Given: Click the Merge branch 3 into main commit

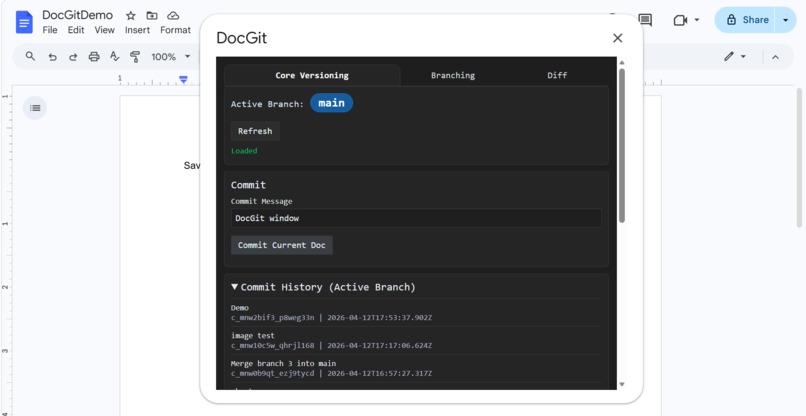Looking at the screenshot, I should [x=416, y=368].
